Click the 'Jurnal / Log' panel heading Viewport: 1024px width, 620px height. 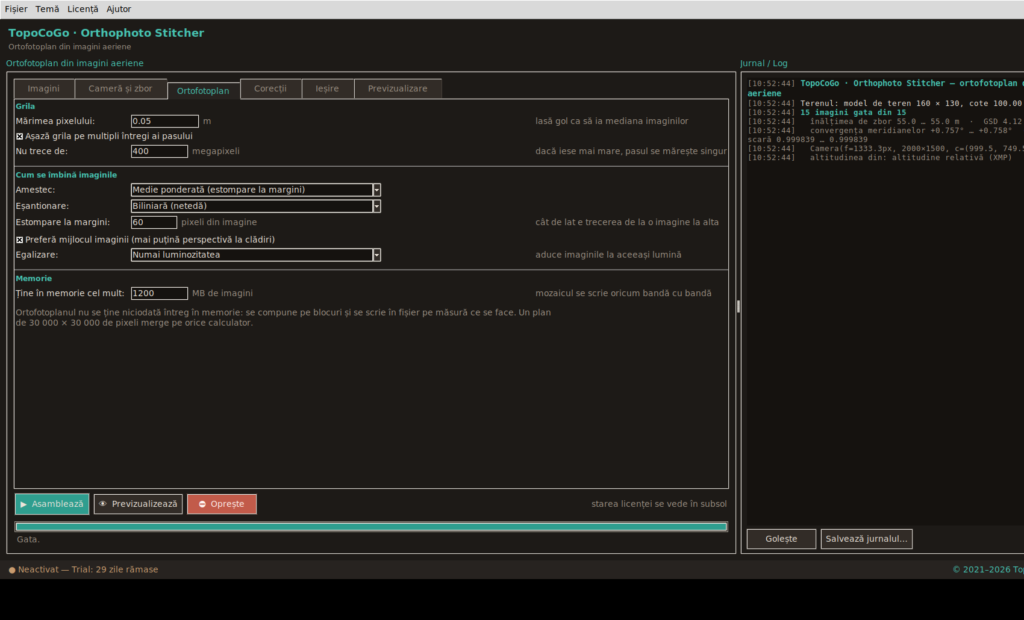[763, 63]
